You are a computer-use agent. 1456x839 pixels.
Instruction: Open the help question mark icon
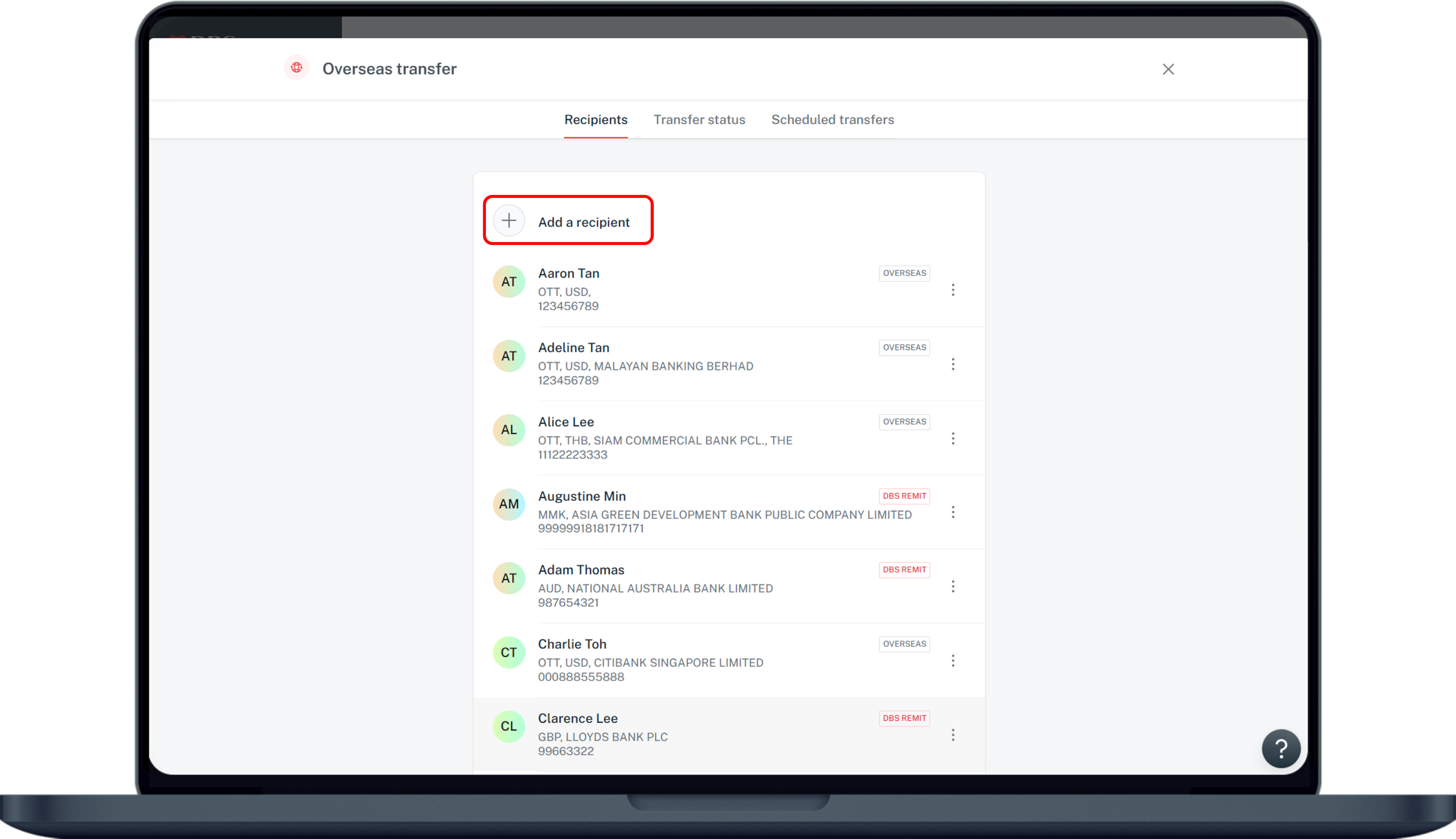[1281, 748]
